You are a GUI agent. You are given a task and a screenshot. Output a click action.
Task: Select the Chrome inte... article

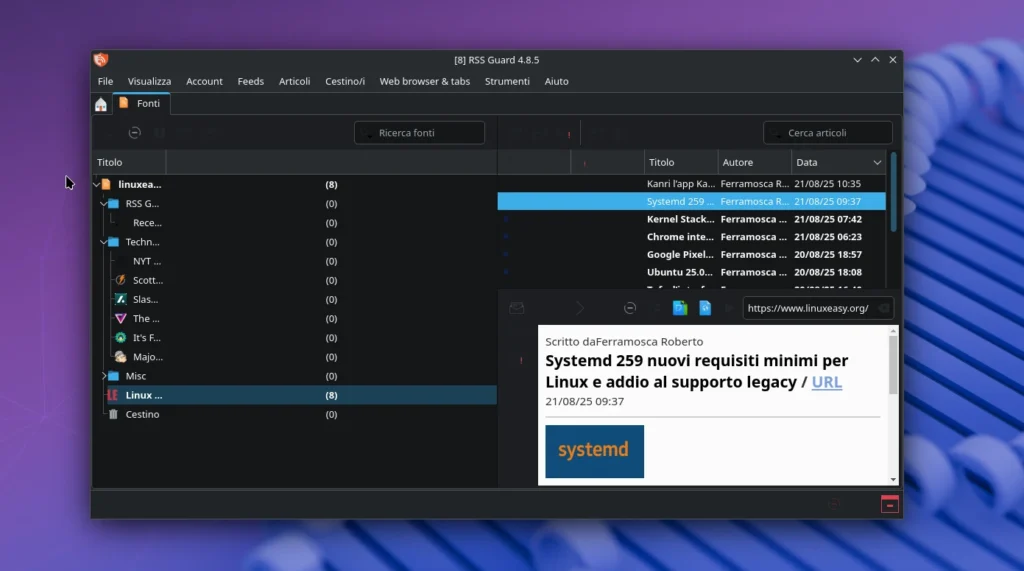tap(691, 237)
